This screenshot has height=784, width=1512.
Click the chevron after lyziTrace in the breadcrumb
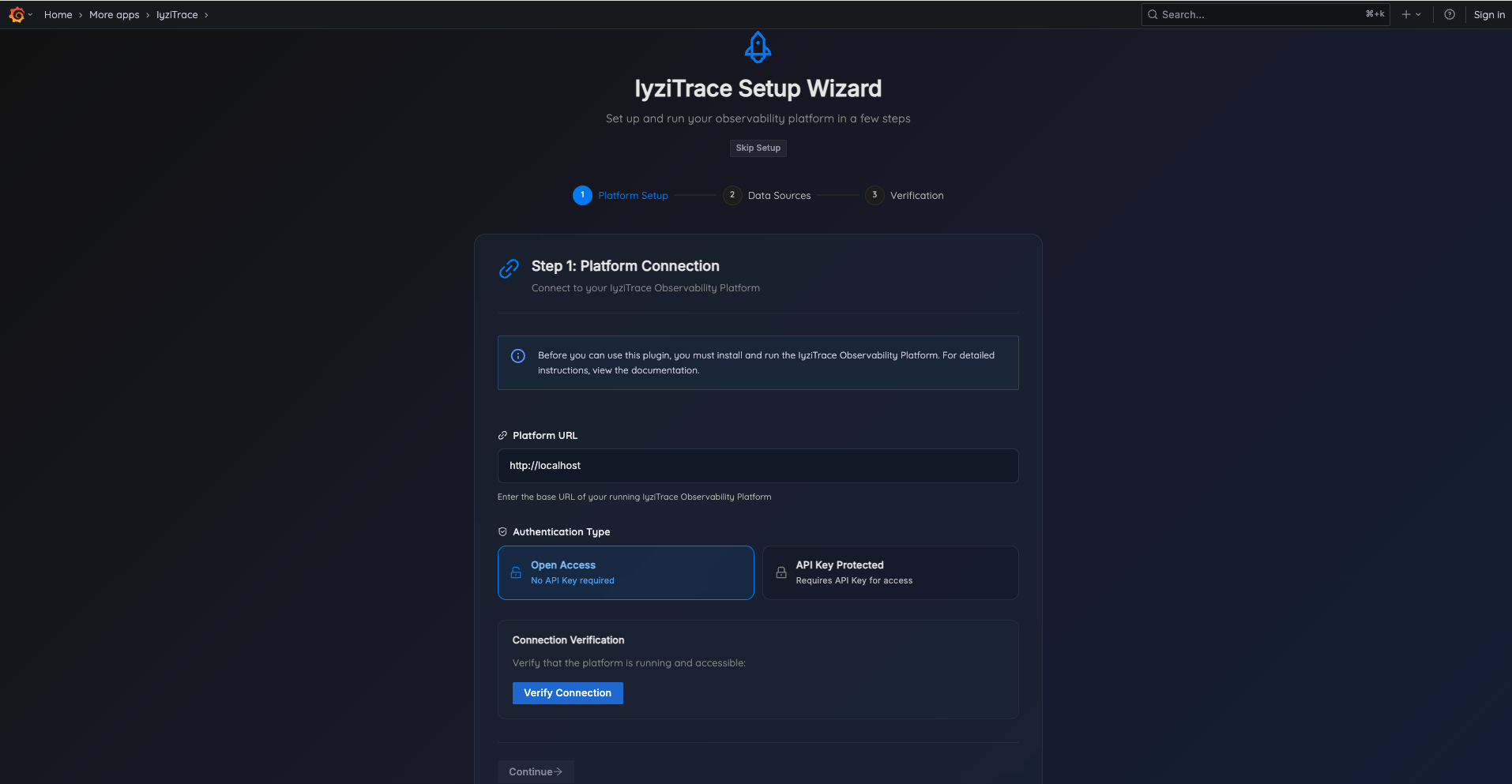coord(206,14)
